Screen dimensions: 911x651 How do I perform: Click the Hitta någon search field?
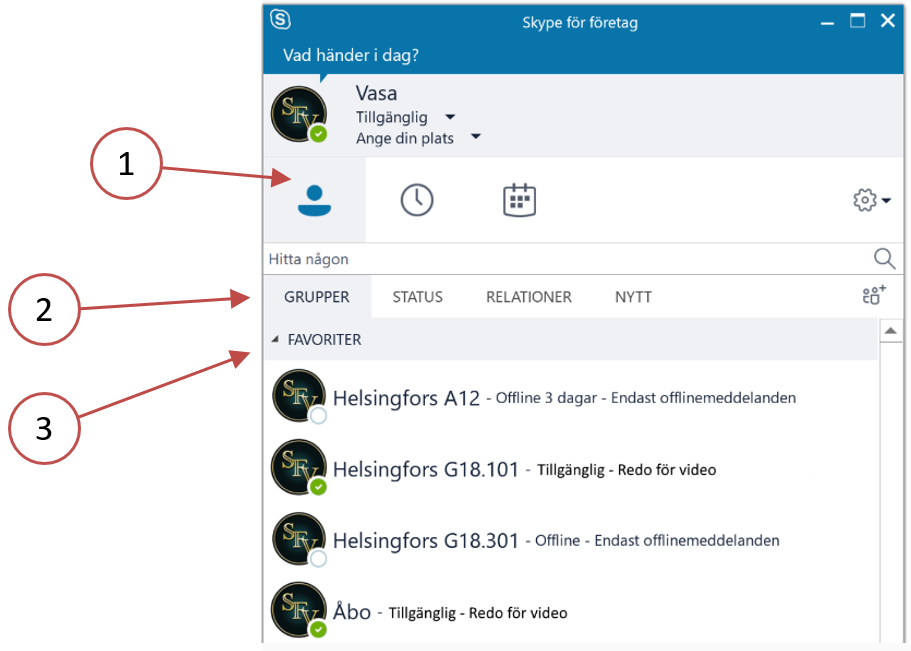point(560,259)
